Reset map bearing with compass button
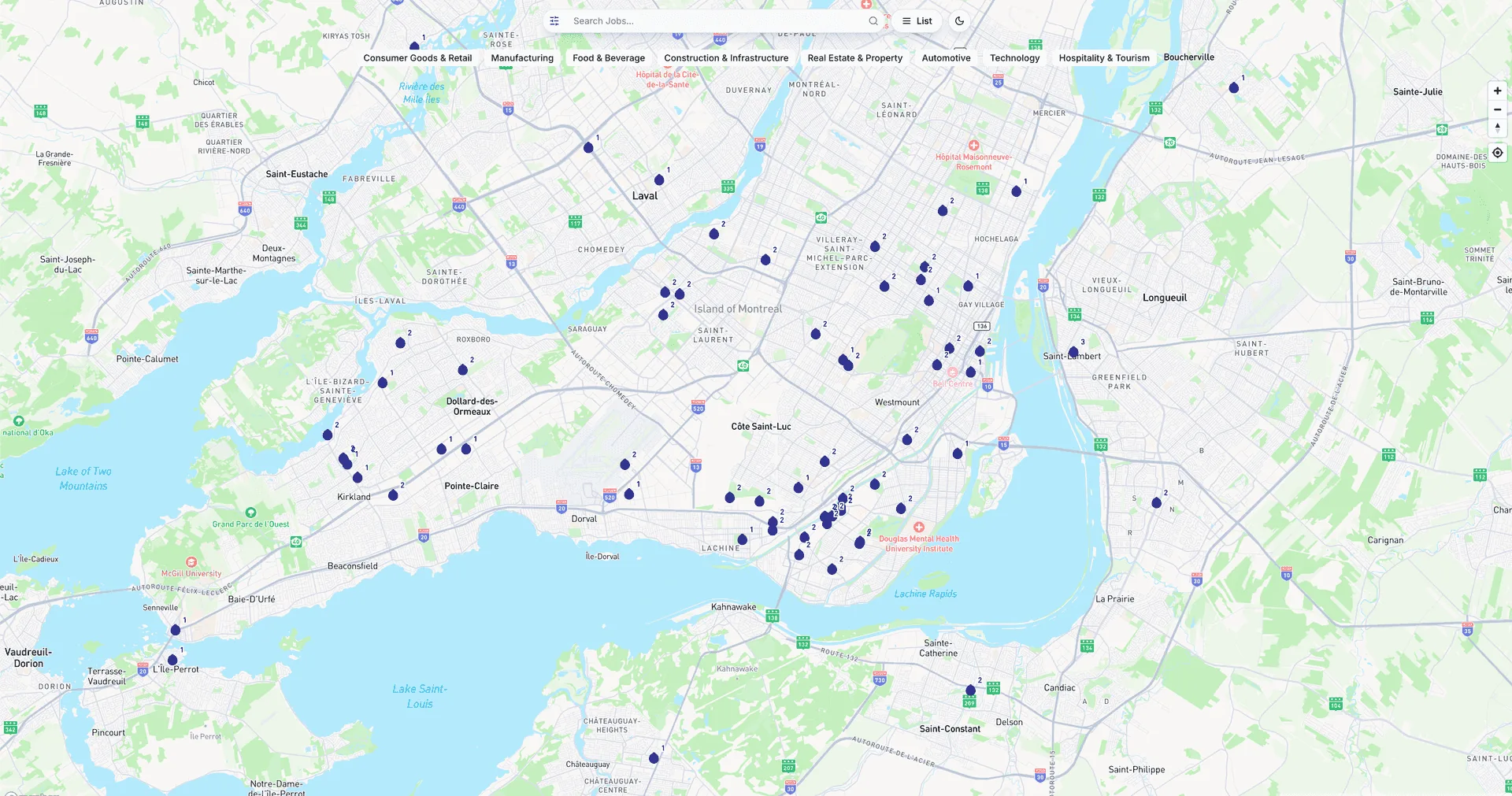The width and height of the screenshot is (1512, 796). [1497, 128]
